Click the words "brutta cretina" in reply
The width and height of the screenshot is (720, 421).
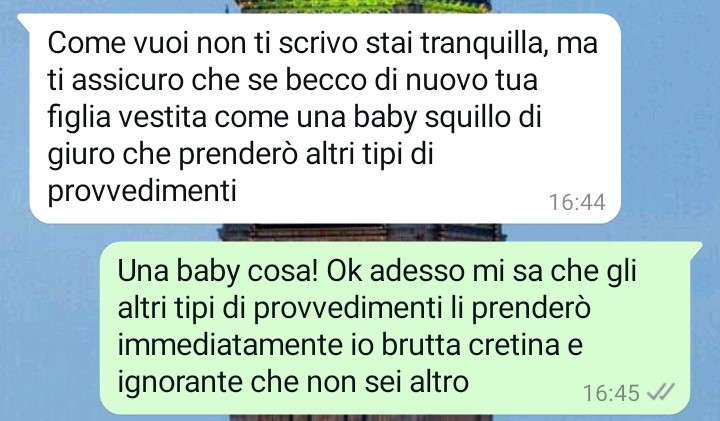point(470,345)
